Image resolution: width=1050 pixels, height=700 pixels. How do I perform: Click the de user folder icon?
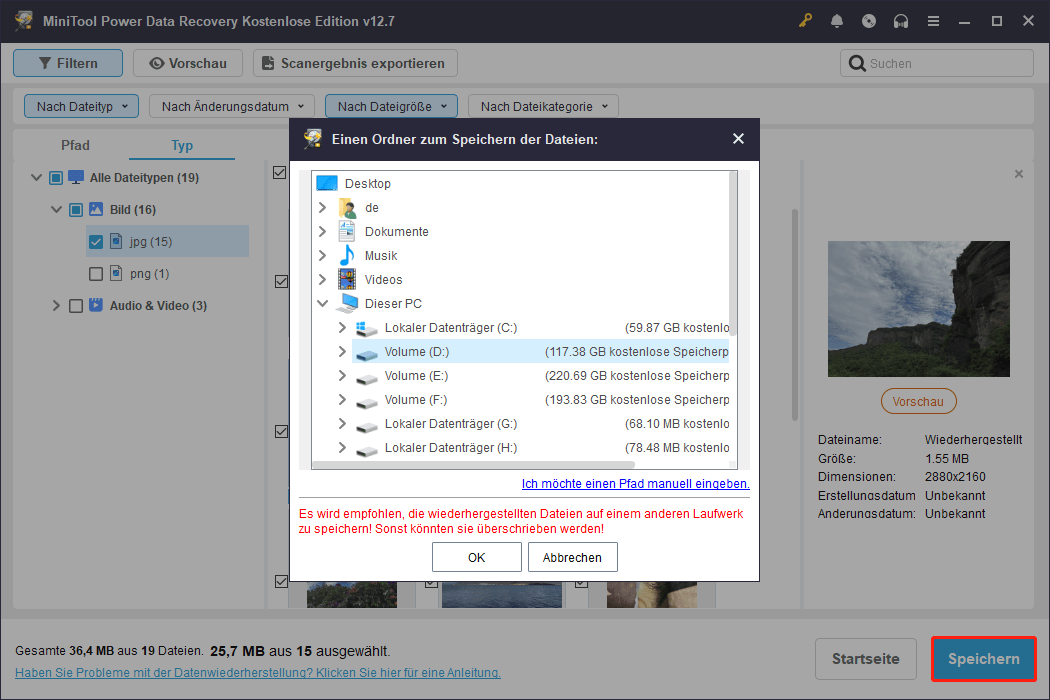pyautogui.click(x=347, y=208)
